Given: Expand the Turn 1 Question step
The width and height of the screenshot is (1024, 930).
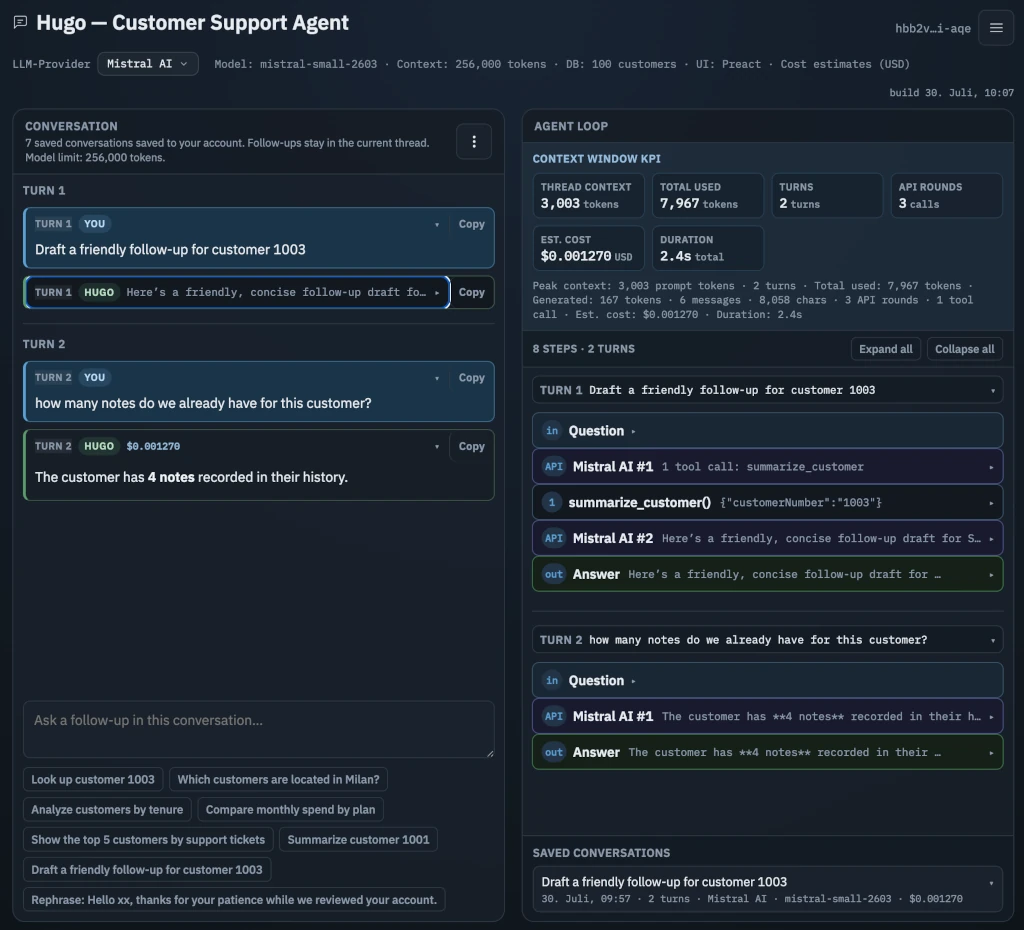Looking at the screenshot, I should [x=767, y=430].
